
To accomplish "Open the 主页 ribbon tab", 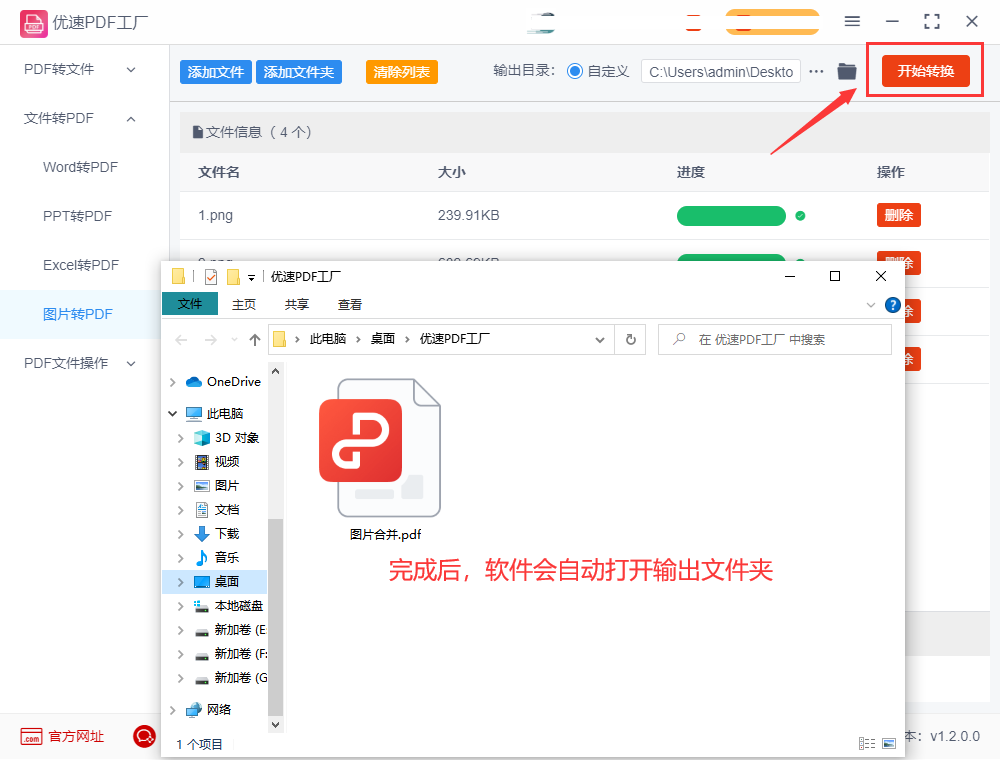I will 244,305.
